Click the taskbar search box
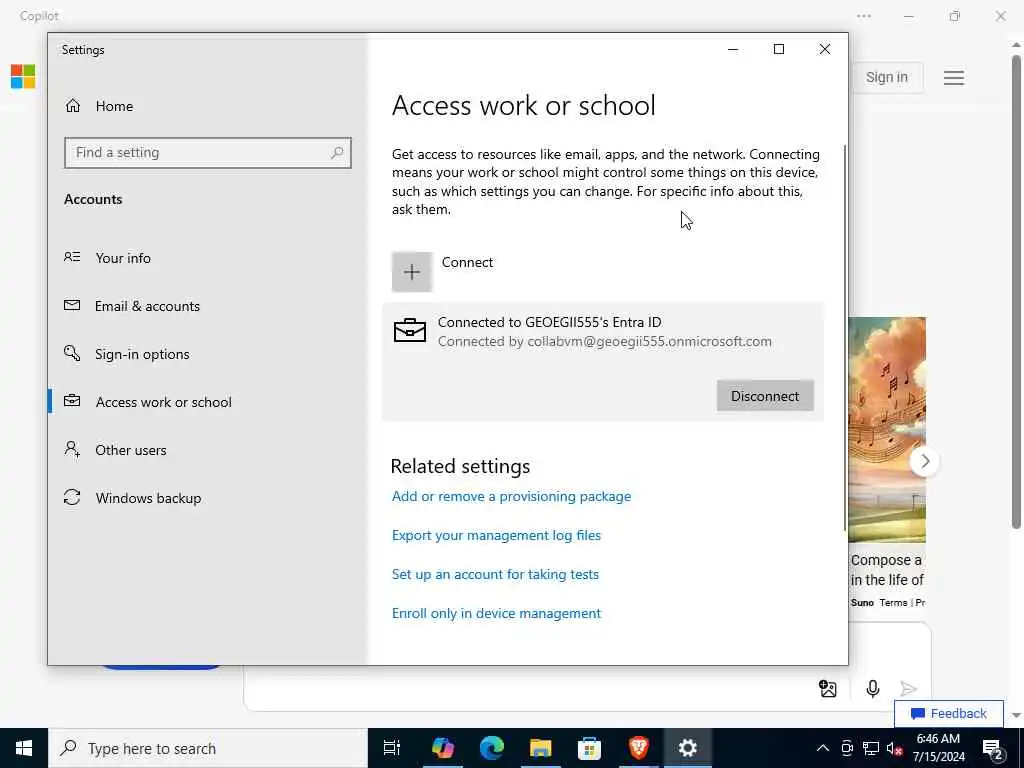The height and width of the screenshot is (768, 1024). (208, 748)
